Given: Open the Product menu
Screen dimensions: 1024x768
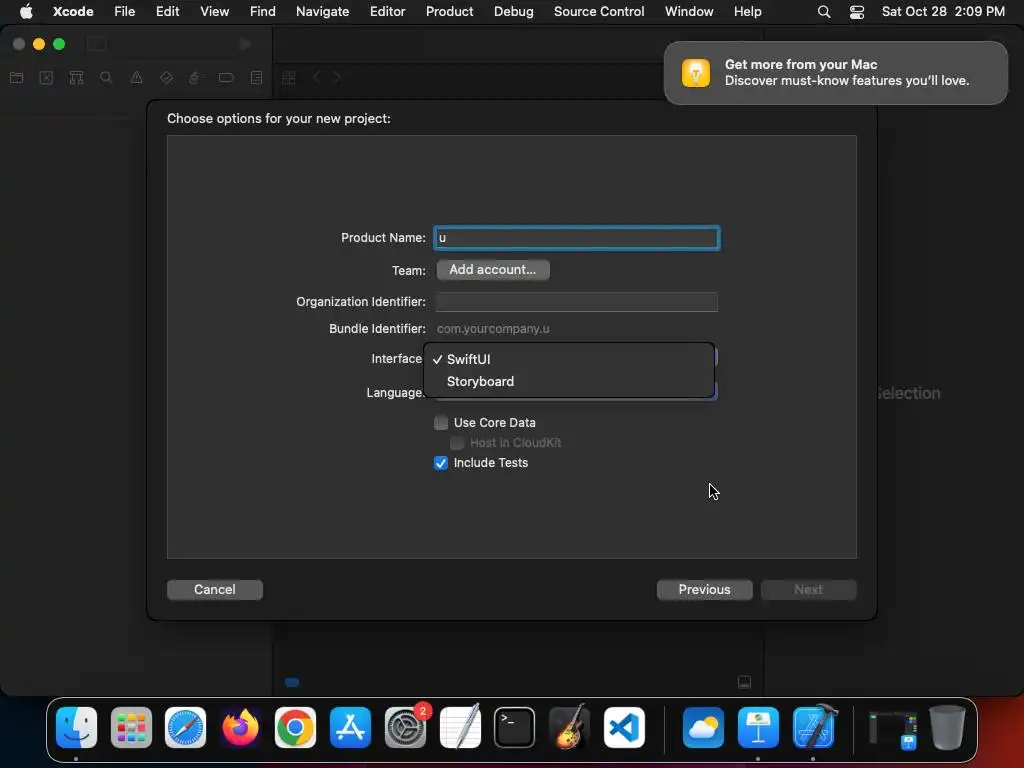Looking at the screenshot, I should click(x=449, y=12).
